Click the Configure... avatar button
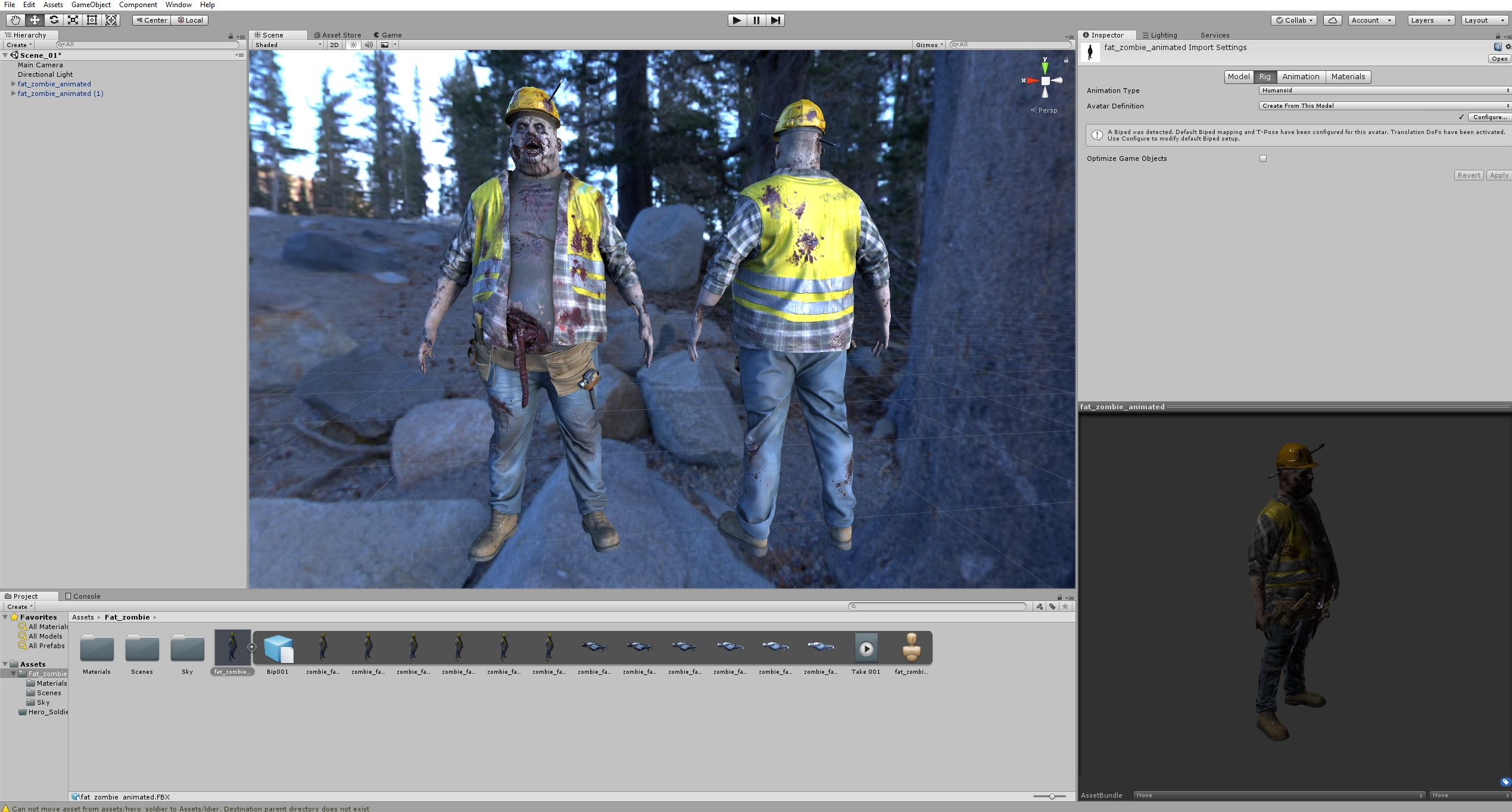This screenshot has height=812, width=1512. 1489,117
